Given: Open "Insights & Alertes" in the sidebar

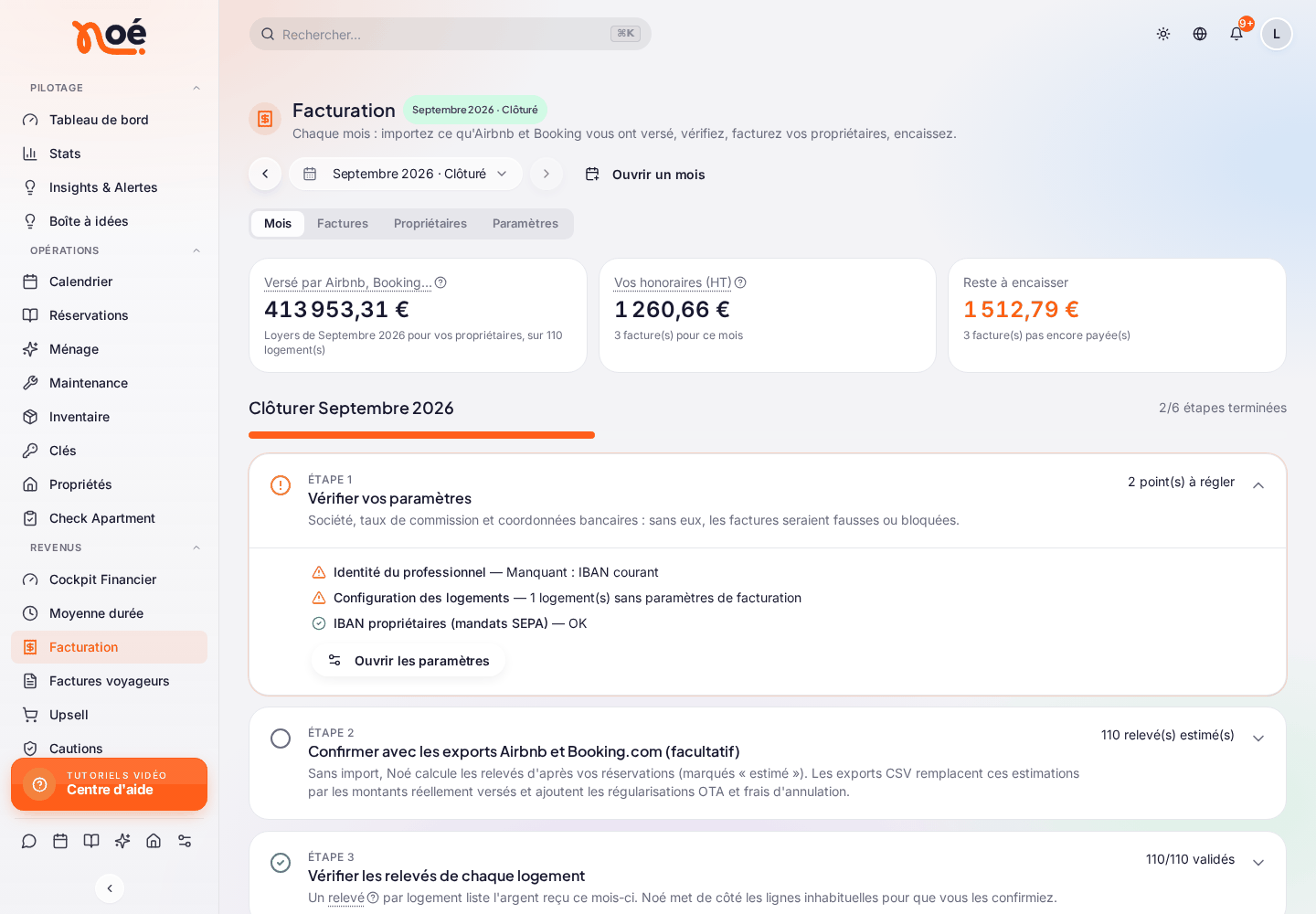Looking at the screenshot, I should tap(109, 187).
